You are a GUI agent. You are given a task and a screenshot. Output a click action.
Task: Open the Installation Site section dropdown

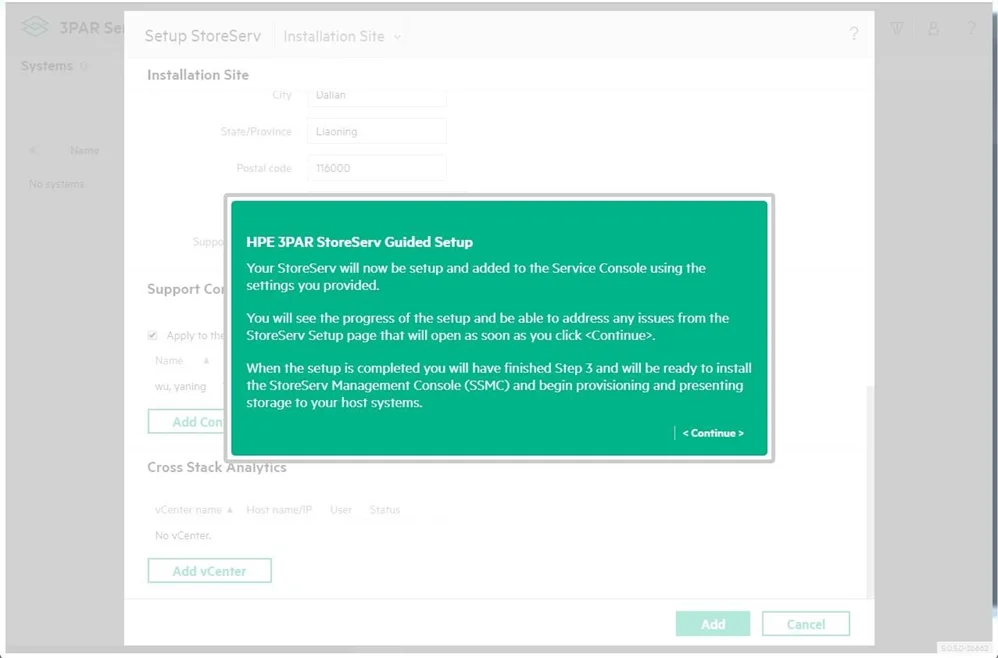tap(342, 36)
